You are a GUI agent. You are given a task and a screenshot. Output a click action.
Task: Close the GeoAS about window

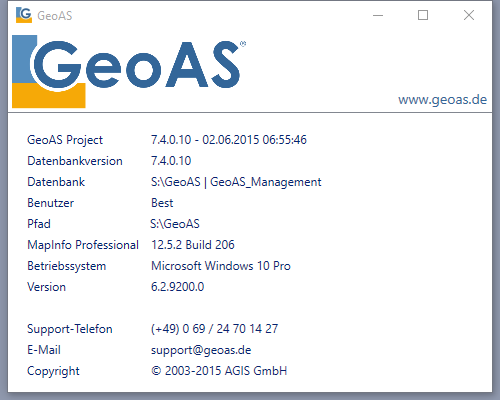(469, 15)
